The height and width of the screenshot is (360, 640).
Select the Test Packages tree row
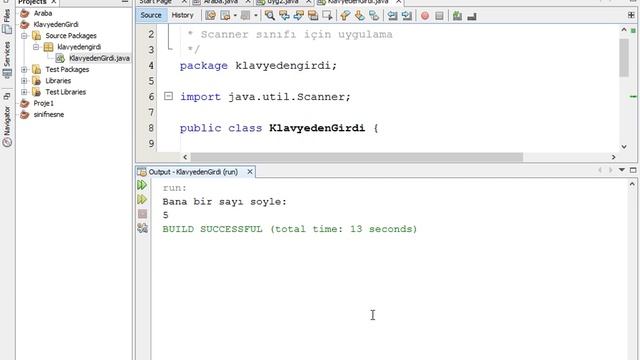67,69
